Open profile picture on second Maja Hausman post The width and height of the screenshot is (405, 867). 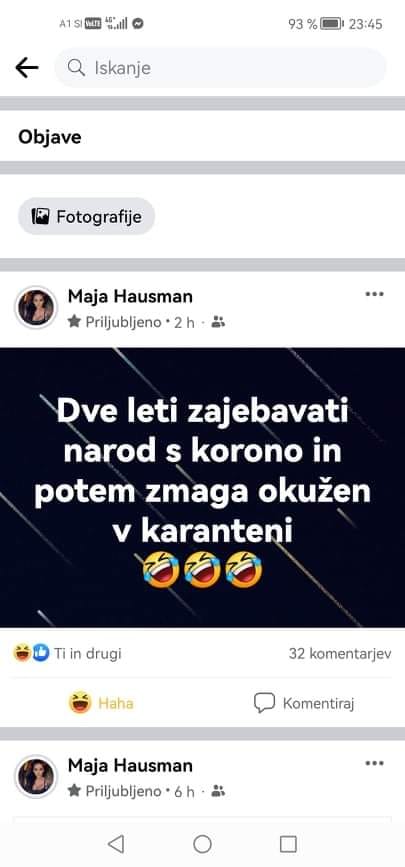click(x=36, y=777)
